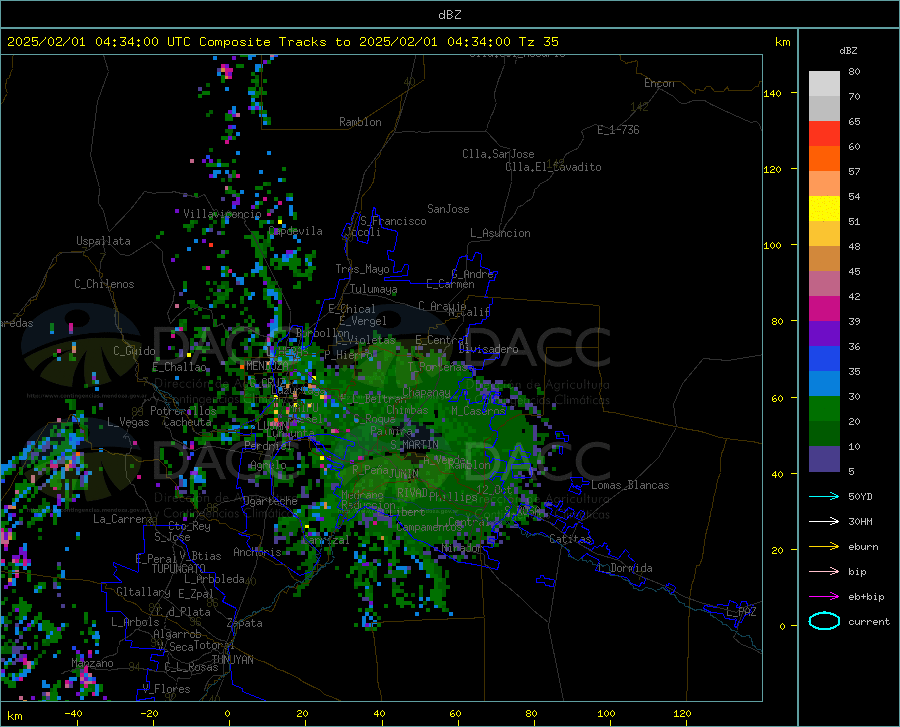Click the dBZ title at top
The height and width of the screenshot is (727, 900).
(449, 15)
